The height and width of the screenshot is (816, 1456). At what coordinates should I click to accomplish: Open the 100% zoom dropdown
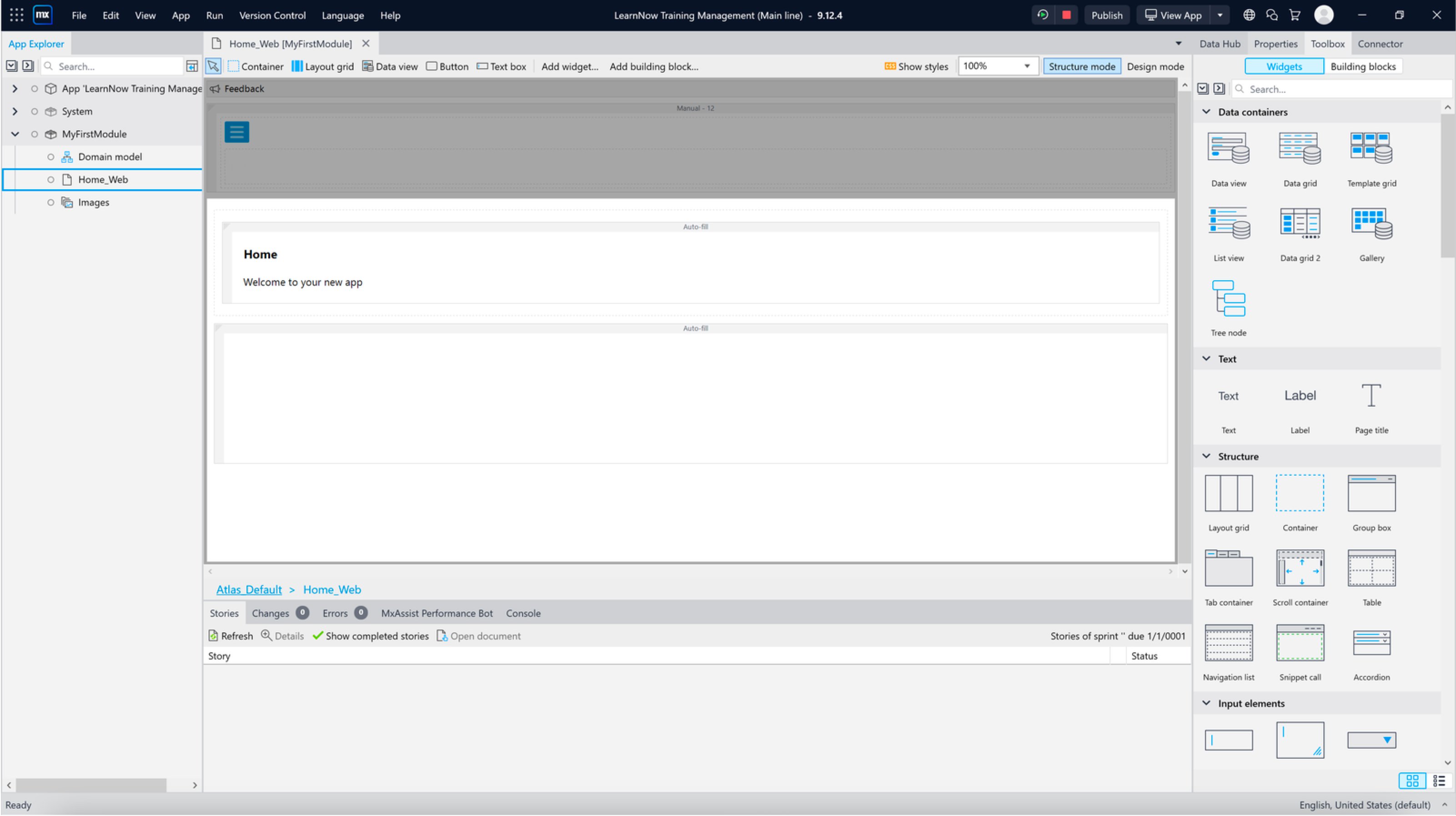tap(1026, 66)
